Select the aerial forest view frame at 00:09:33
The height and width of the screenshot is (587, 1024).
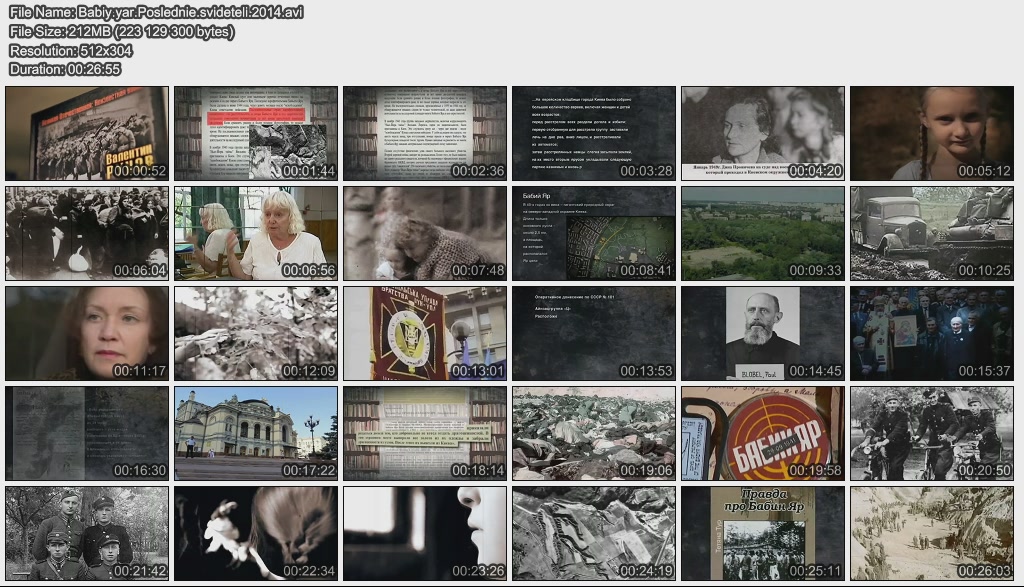click(x=763, y=233)
